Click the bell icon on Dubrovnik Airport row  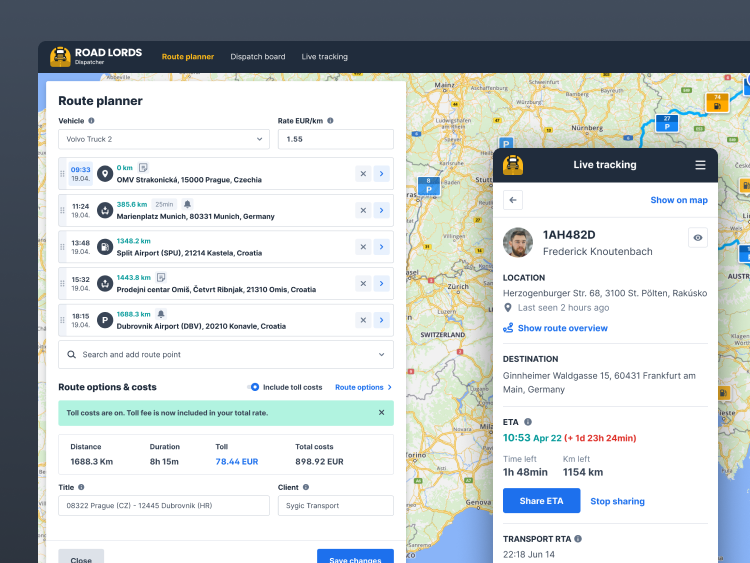[161, 314]
